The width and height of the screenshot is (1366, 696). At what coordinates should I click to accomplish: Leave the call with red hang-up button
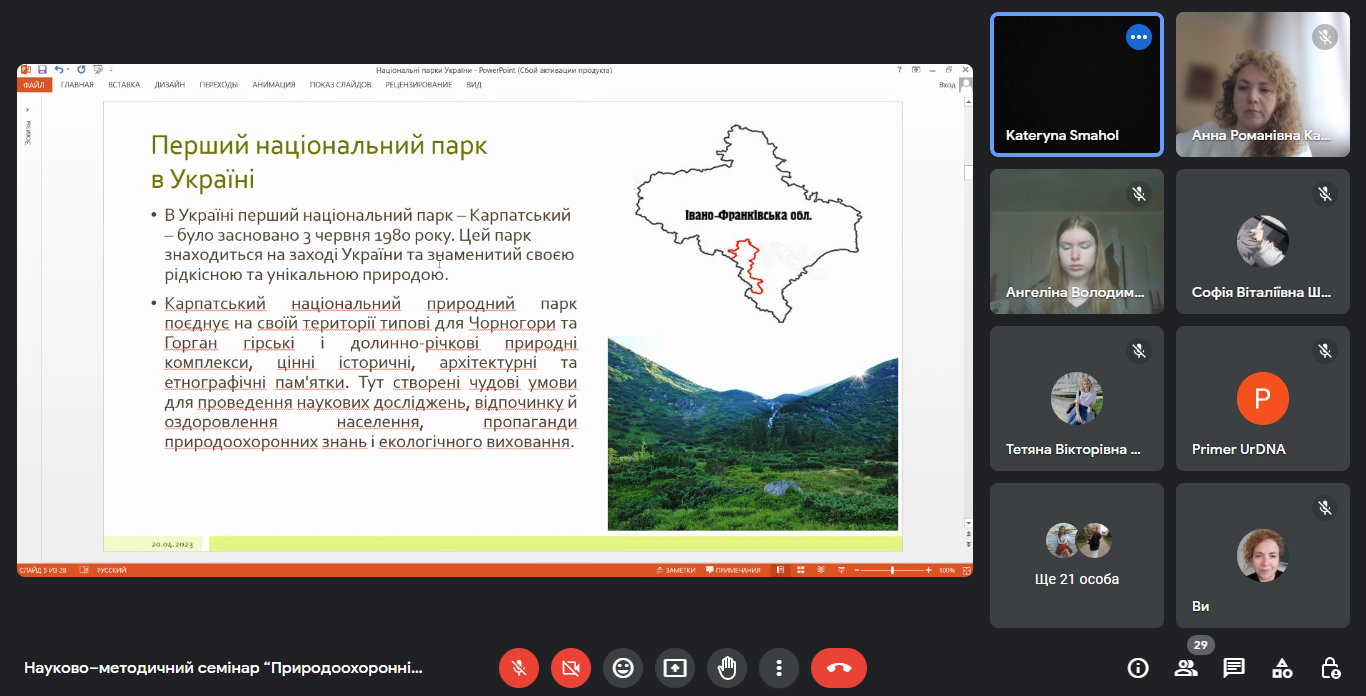pyautogui.click(x=838, y=668)
